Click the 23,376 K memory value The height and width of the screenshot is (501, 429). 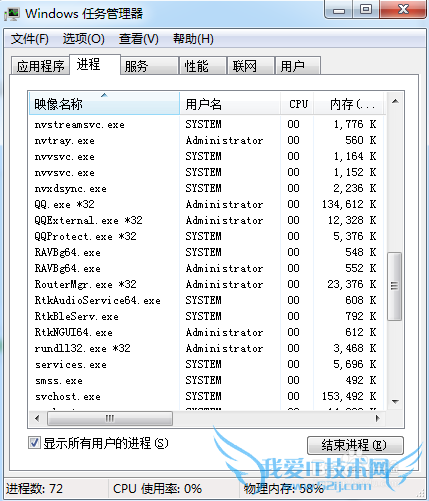352,284
